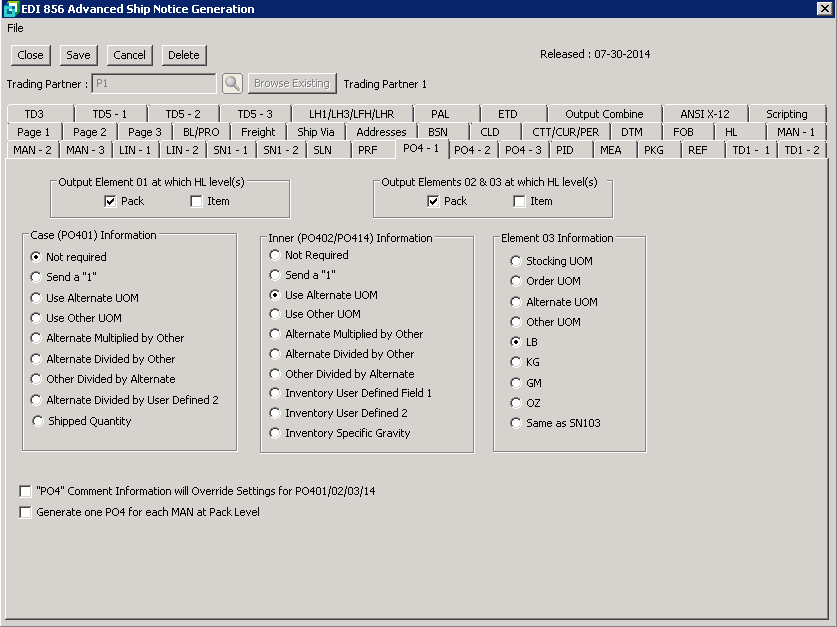Image resolution: width=837 pixels, height=627 pixels.
Task: Enable Item for Output Elements 02 & 03
Action: pos(519,201)
